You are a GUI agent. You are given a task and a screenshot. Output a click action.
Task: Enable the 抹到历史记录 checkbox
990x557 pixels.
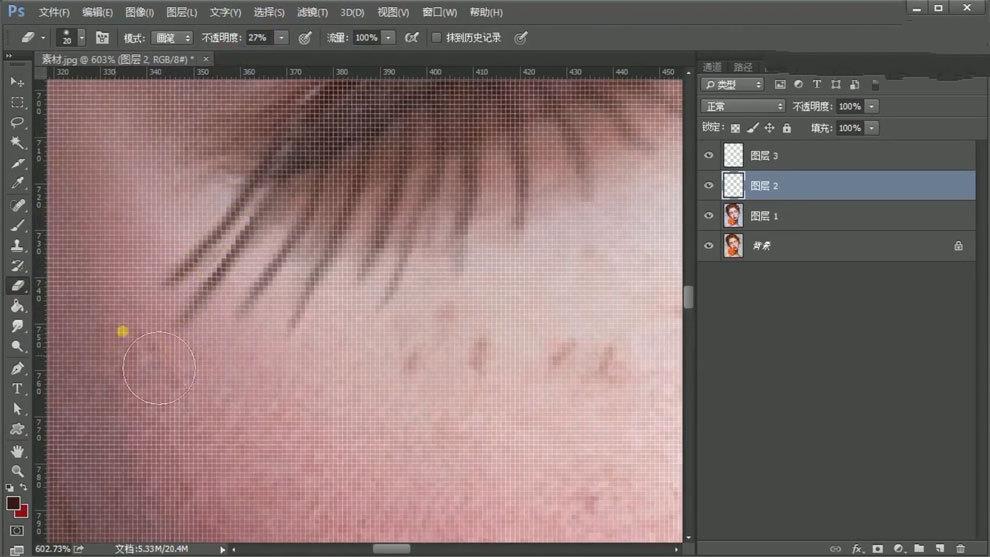tap(437, 38)
